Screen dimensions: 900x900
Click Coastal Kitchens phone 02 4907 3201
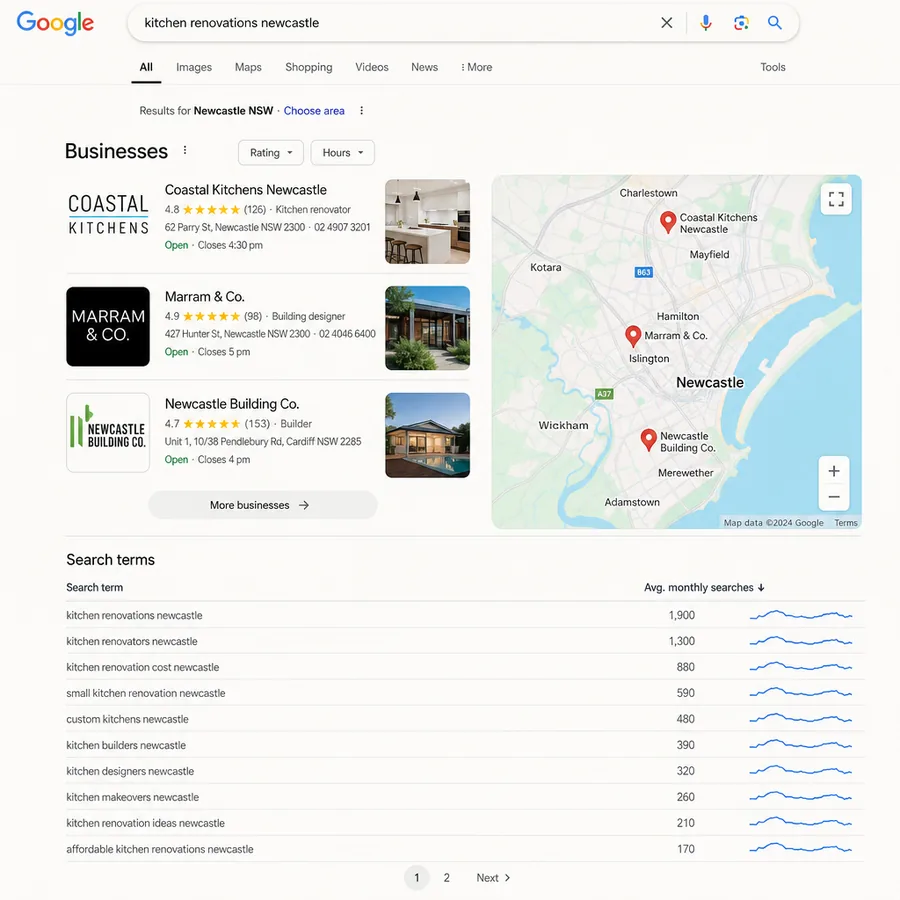(x=342, y=227)
